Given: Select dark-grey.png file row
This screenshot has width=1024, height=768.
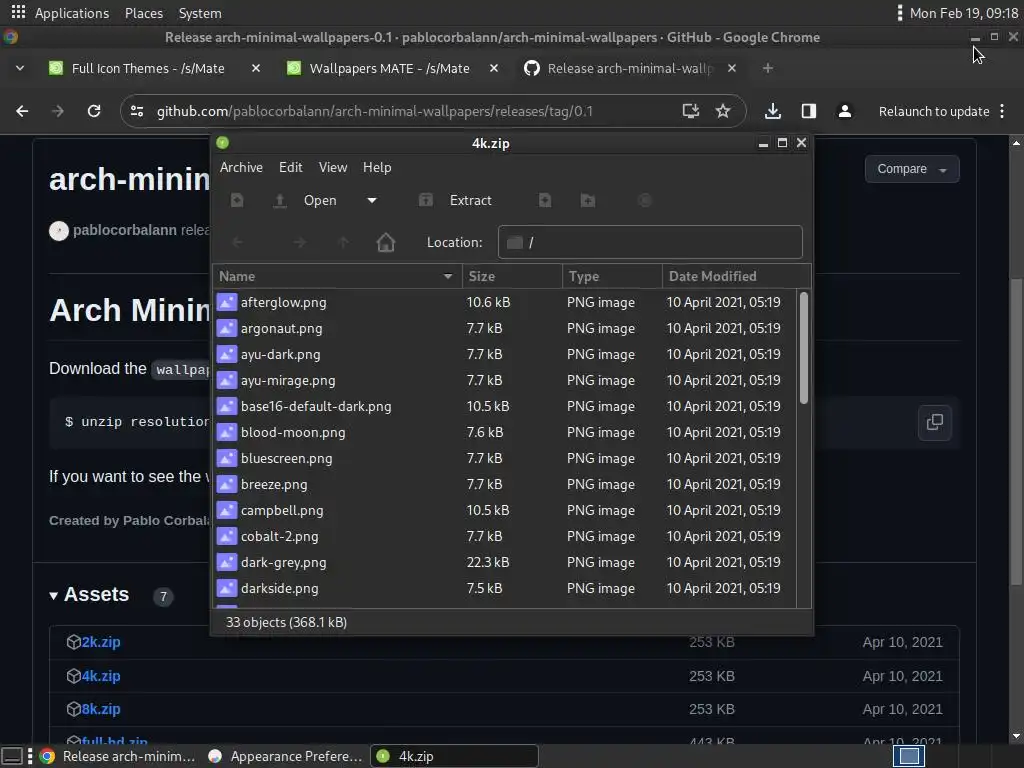Looking at the screenshot, I should click(505, 562).
